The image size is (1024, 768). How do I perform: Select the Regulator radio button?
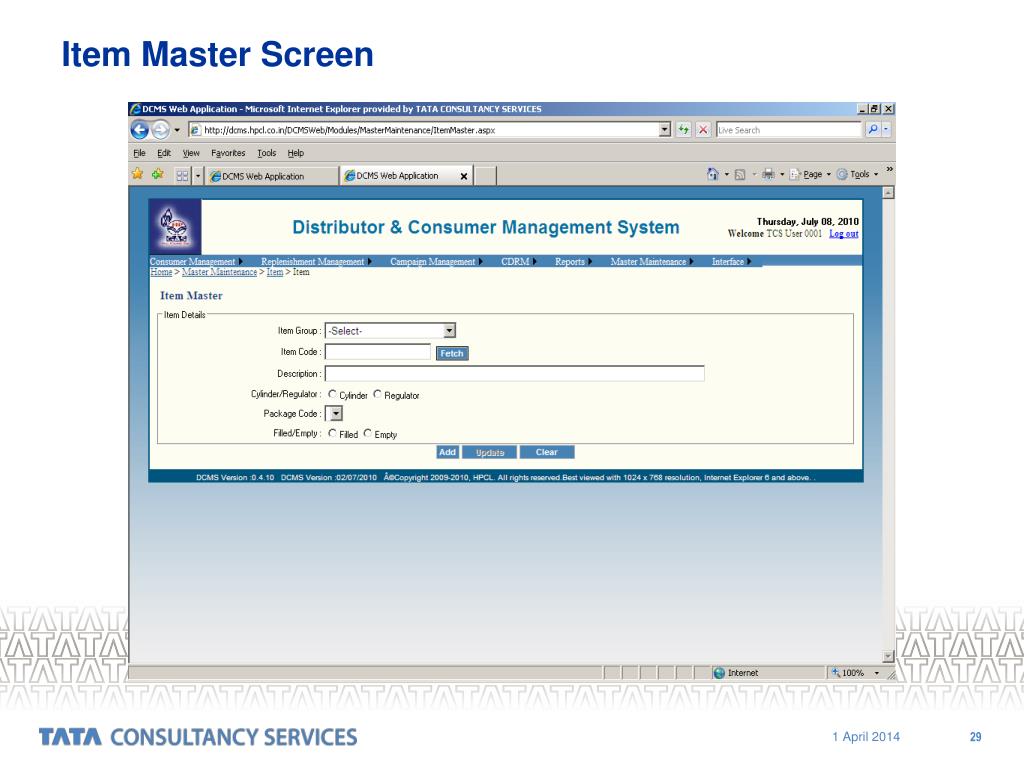click(x=377, y=394)
